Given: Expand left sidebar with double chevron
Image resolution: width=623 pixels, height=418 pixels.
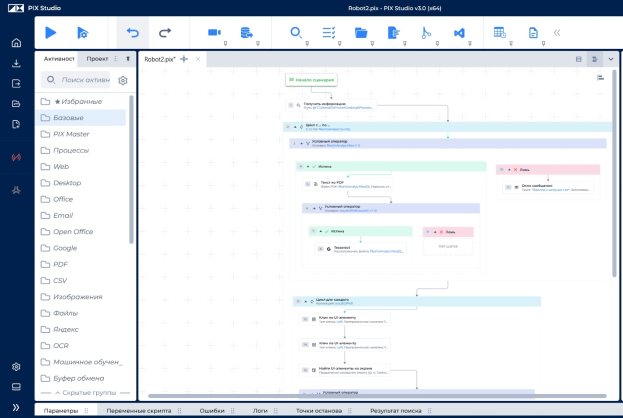Looking at the screenshot, I should click(x=16, y=407).
